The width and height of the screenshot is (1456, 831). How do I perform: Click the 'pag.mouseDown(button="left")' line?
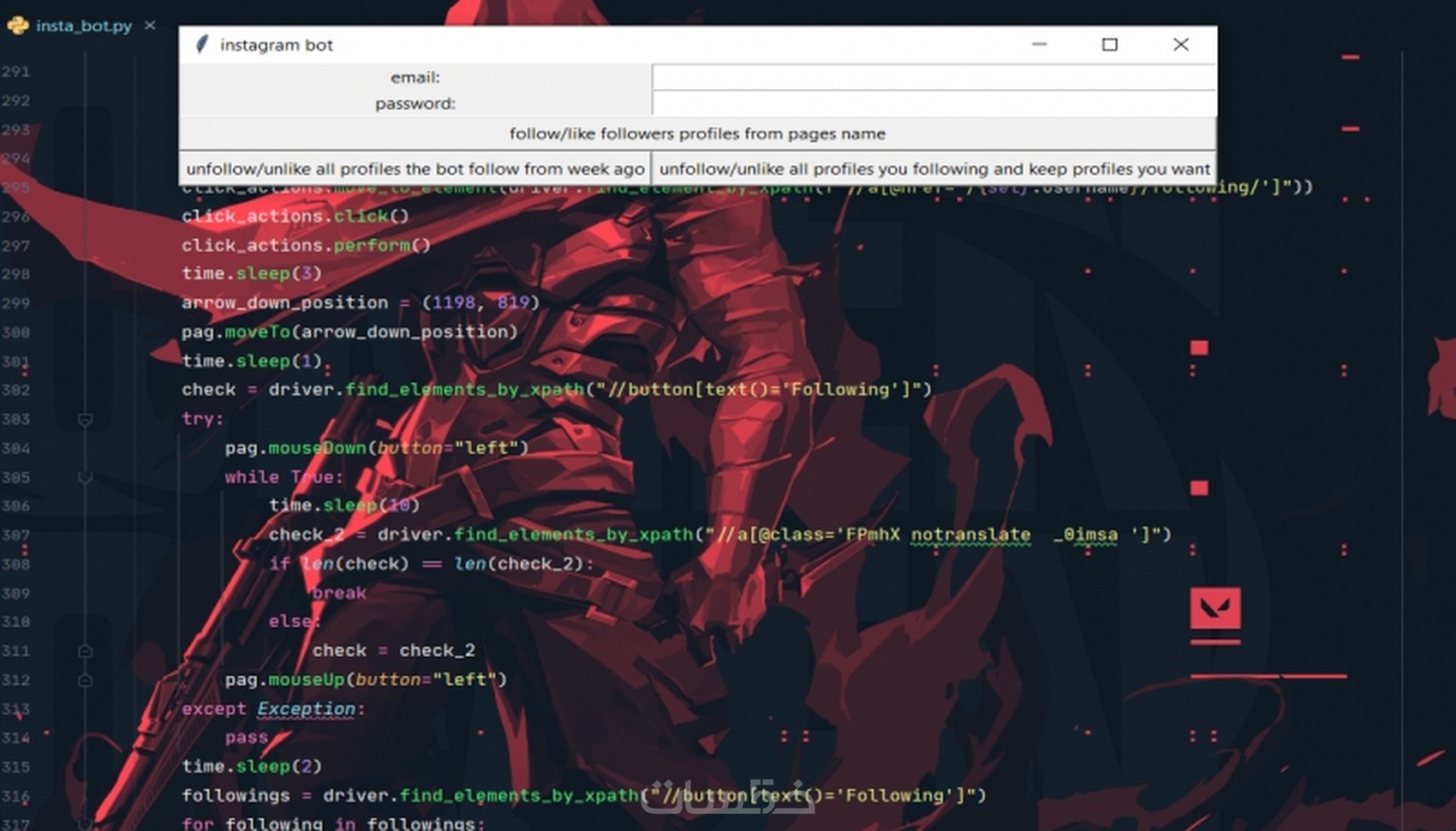pos(377,448)
